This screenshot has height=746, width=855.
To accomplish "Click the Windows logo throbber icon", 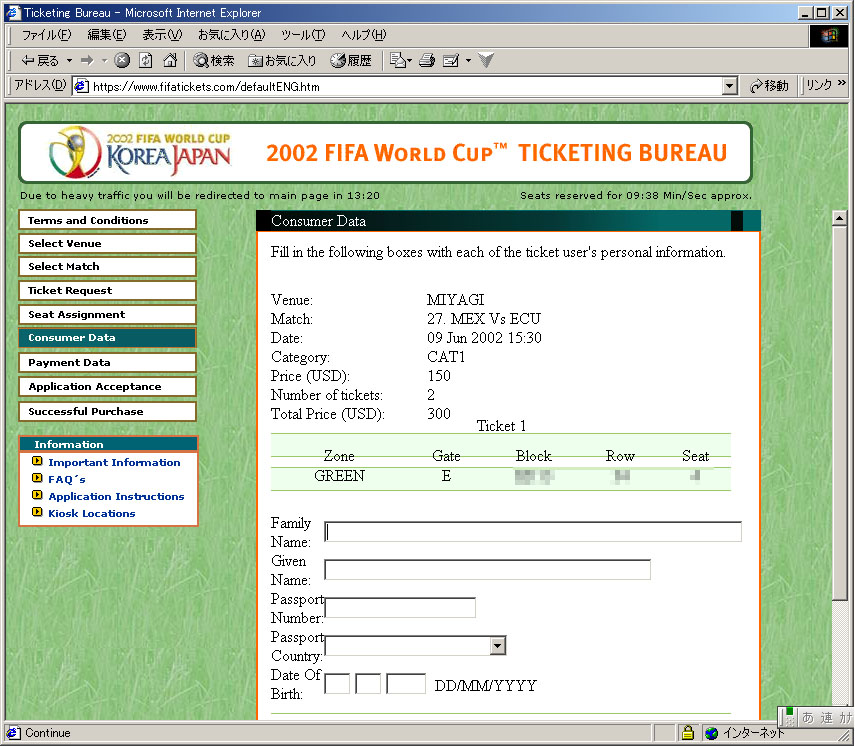I will point(829,35).
